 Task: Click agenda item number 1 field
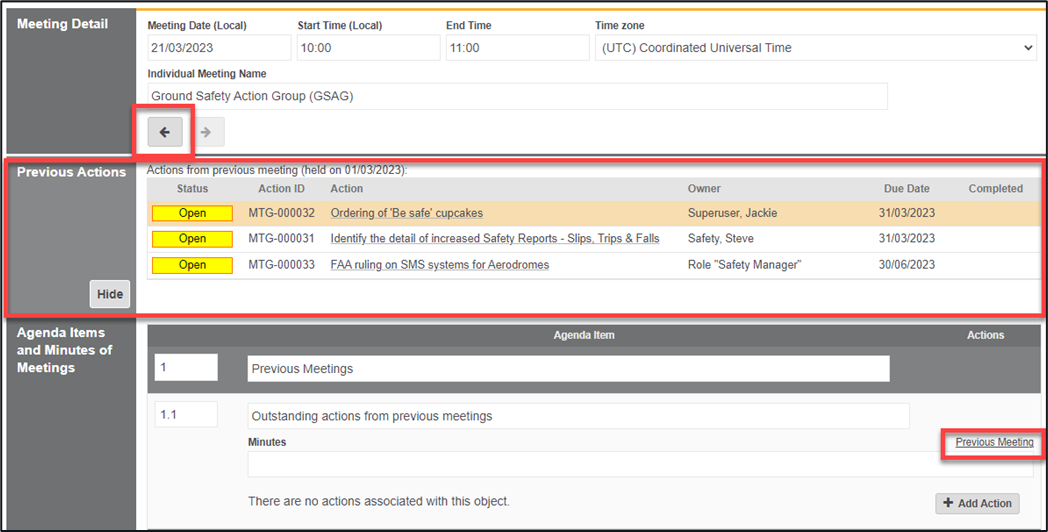pos(186,367)
